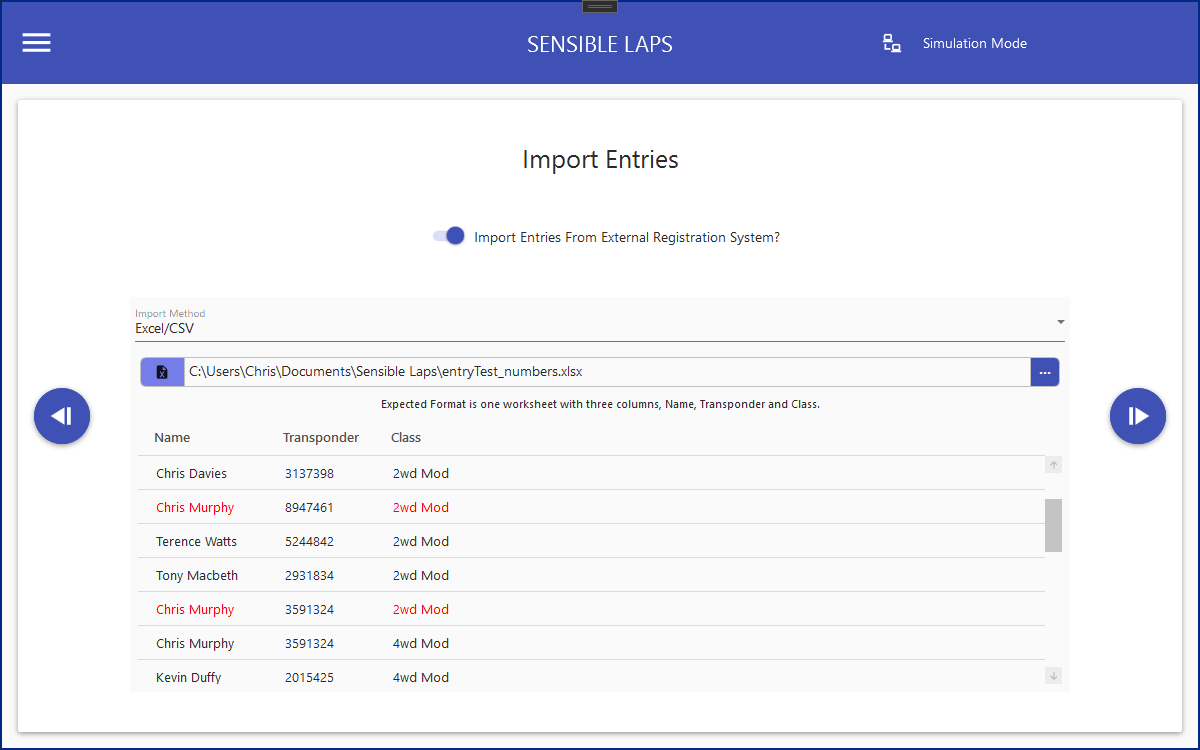Viewport: 1200px width, 750px height.
Task: Click the Name column header
Action: 172,438
